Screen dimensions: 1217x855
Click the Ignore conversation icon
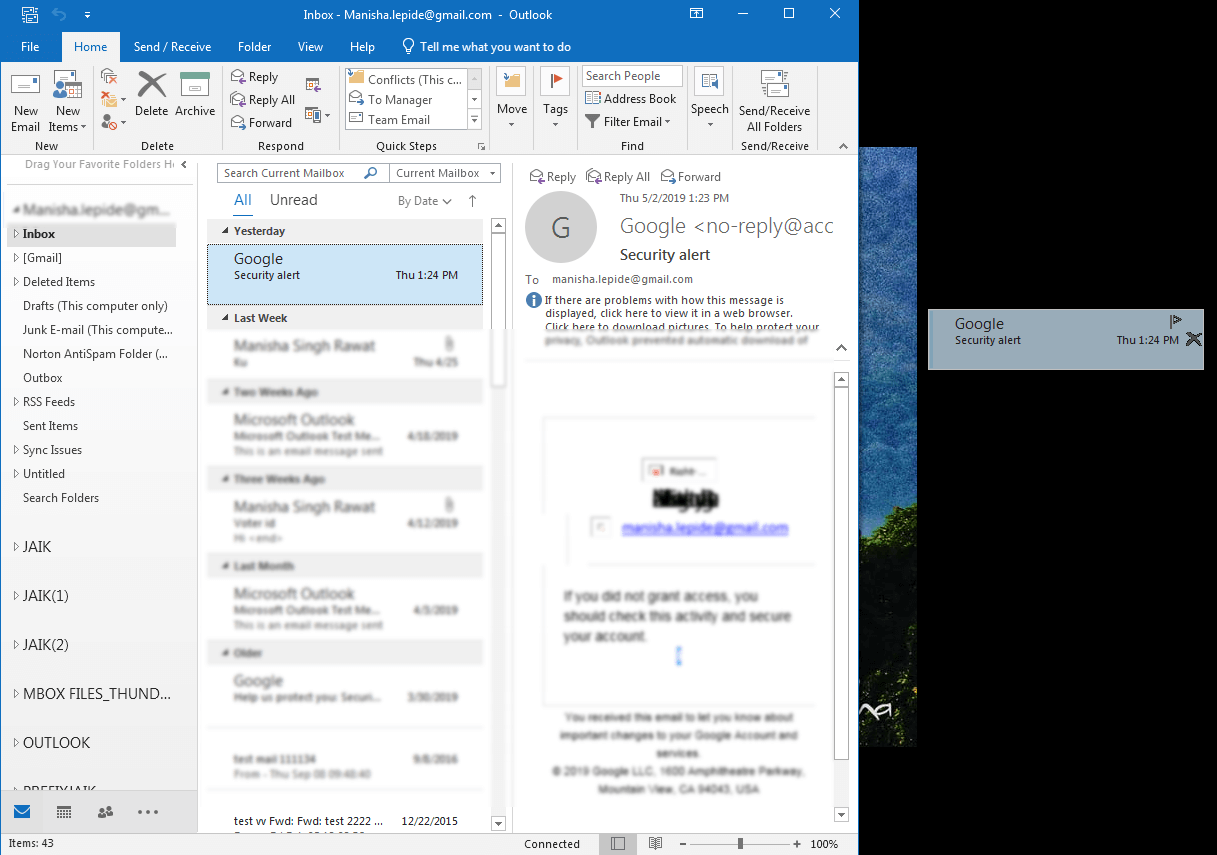click(x=109, y=77)
